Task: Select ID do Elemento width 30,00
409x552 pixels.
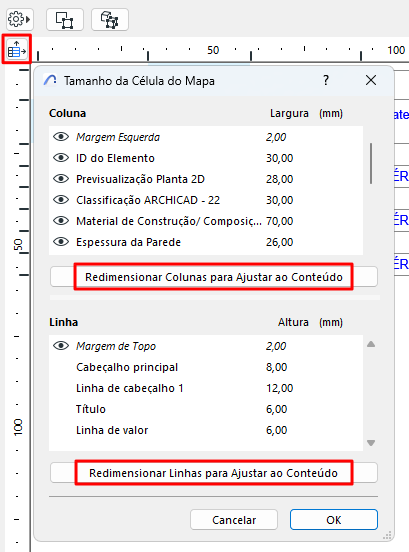Action: pyautogui.click(x=279, y=158)
